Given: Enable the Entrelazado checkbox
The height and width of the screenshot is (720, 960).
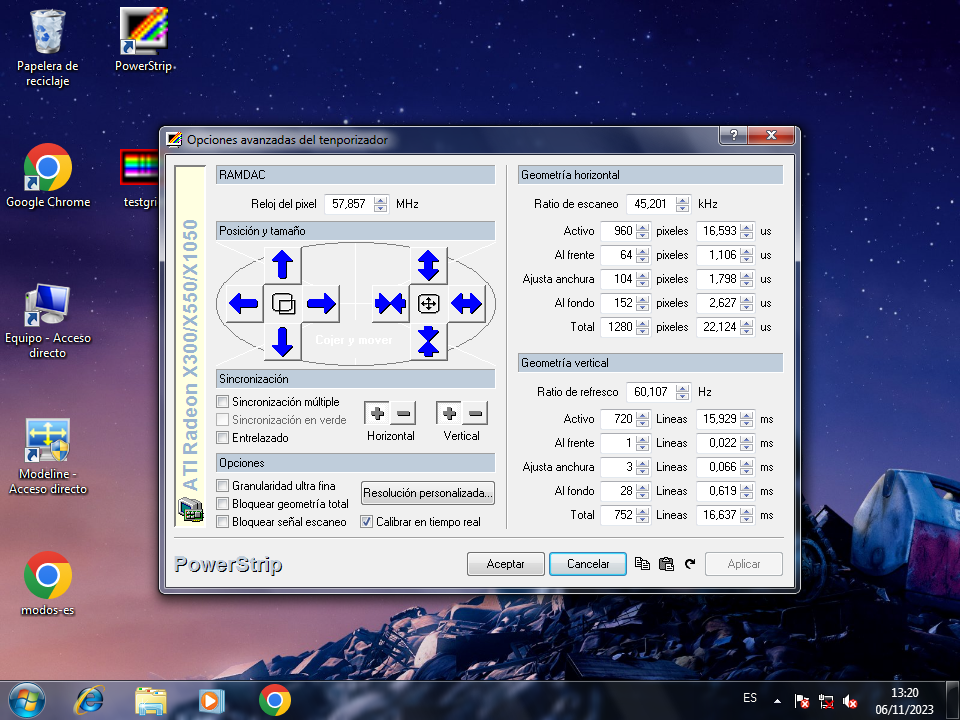Looking at the screenshot, I should (223, 438).
